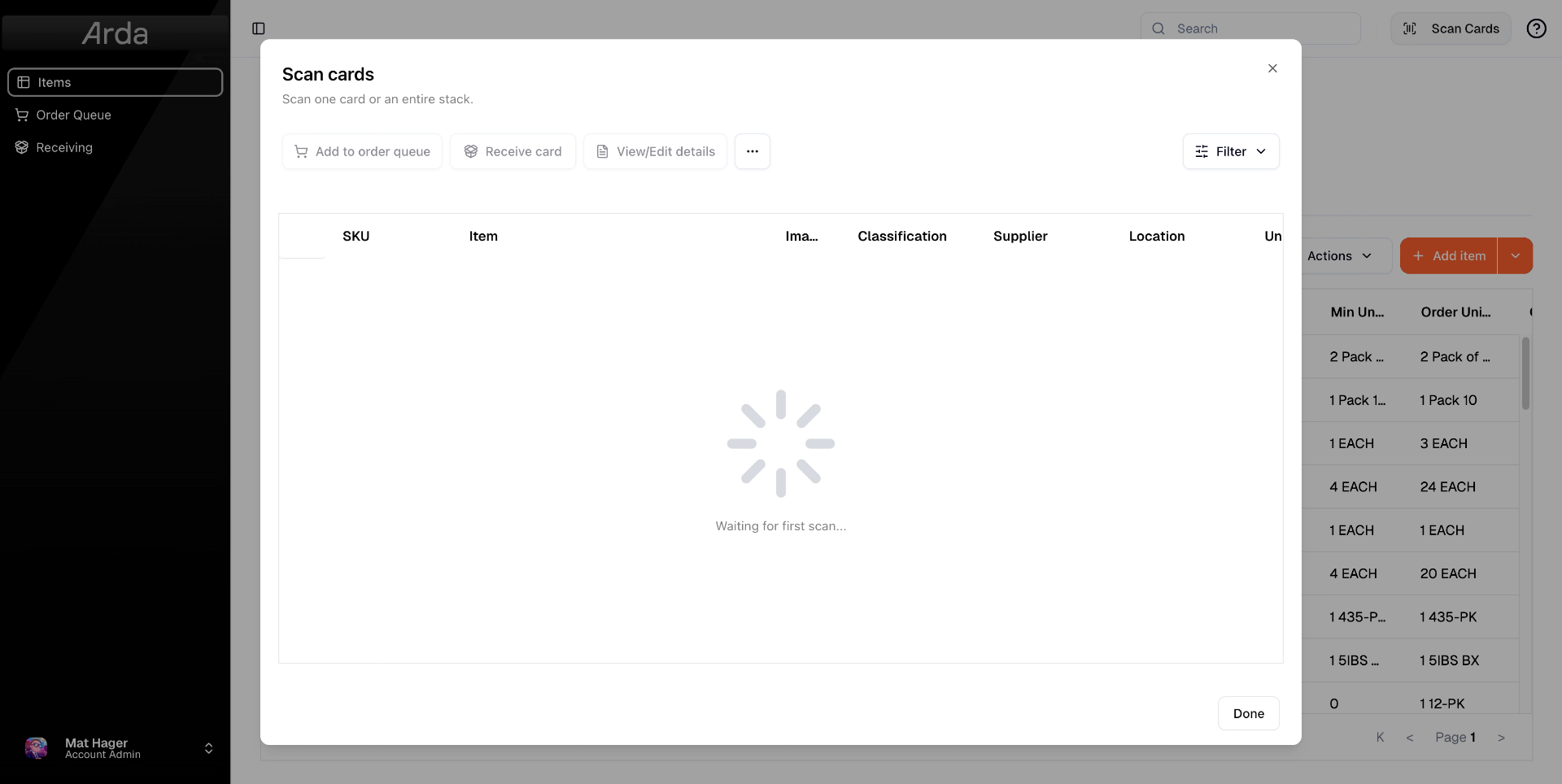Expand the Filter dropdown

tap(1231, 151)
